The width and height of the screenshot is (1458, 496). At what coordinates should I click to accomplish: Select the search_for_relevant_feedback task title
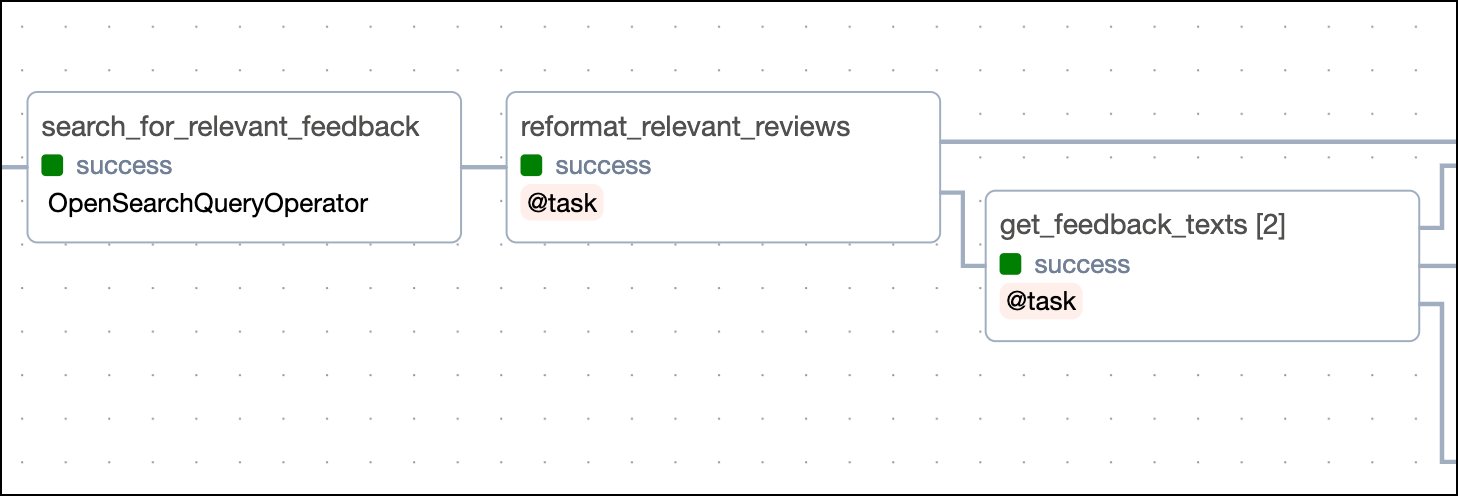pyautogui.click(x=230, y=127)
